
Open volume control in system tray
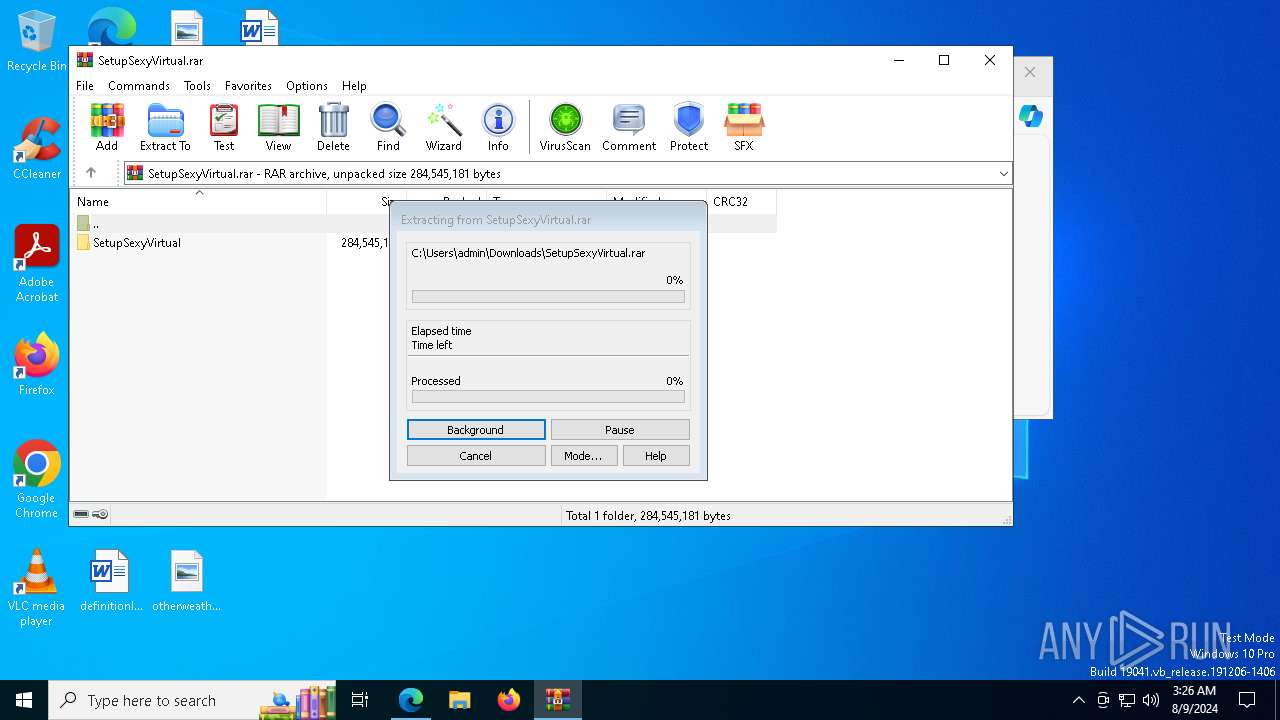click(1151, 700)
